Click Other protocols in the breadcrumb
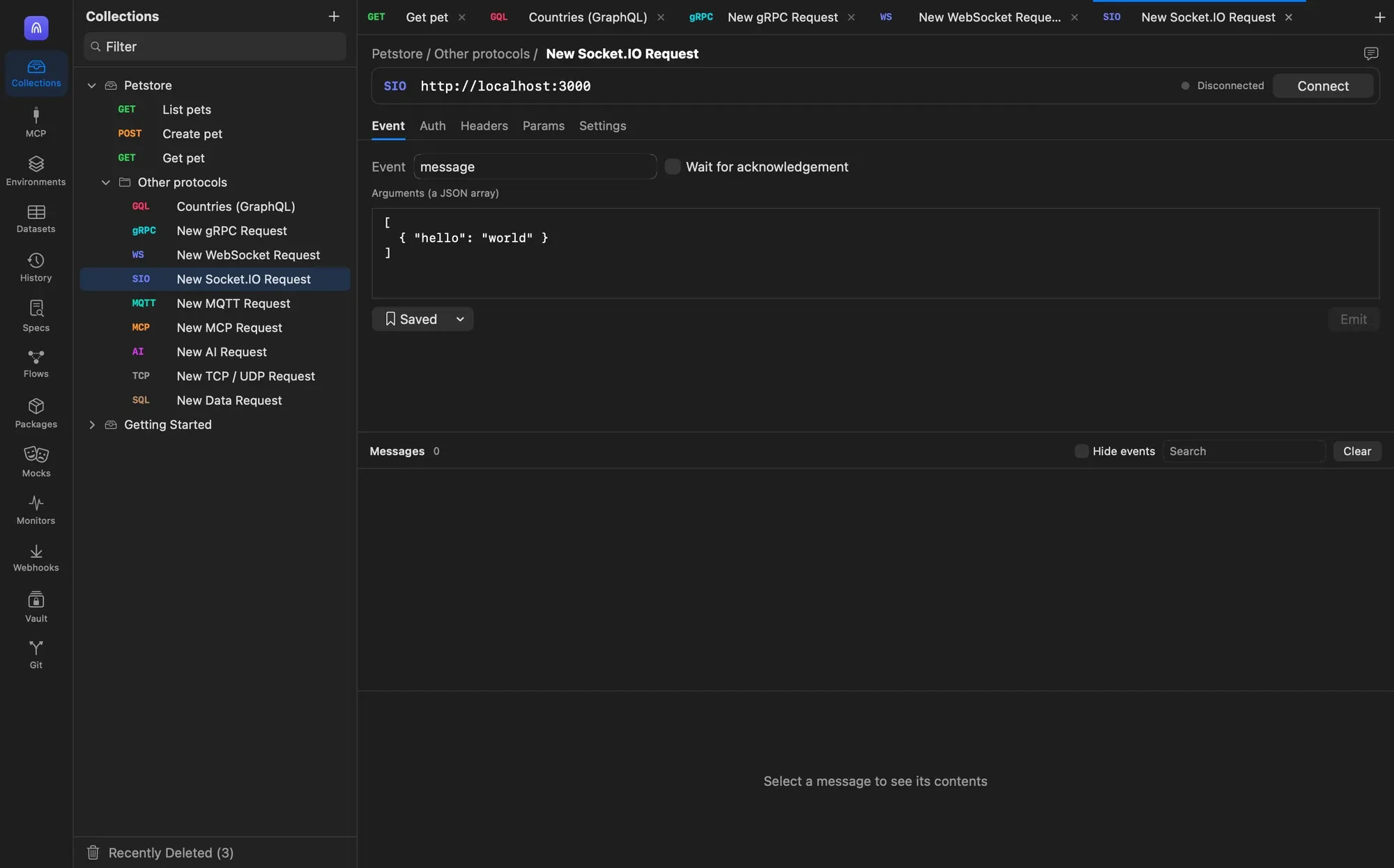The height and width of the screenshot is (868, 1394). [482, 54]
